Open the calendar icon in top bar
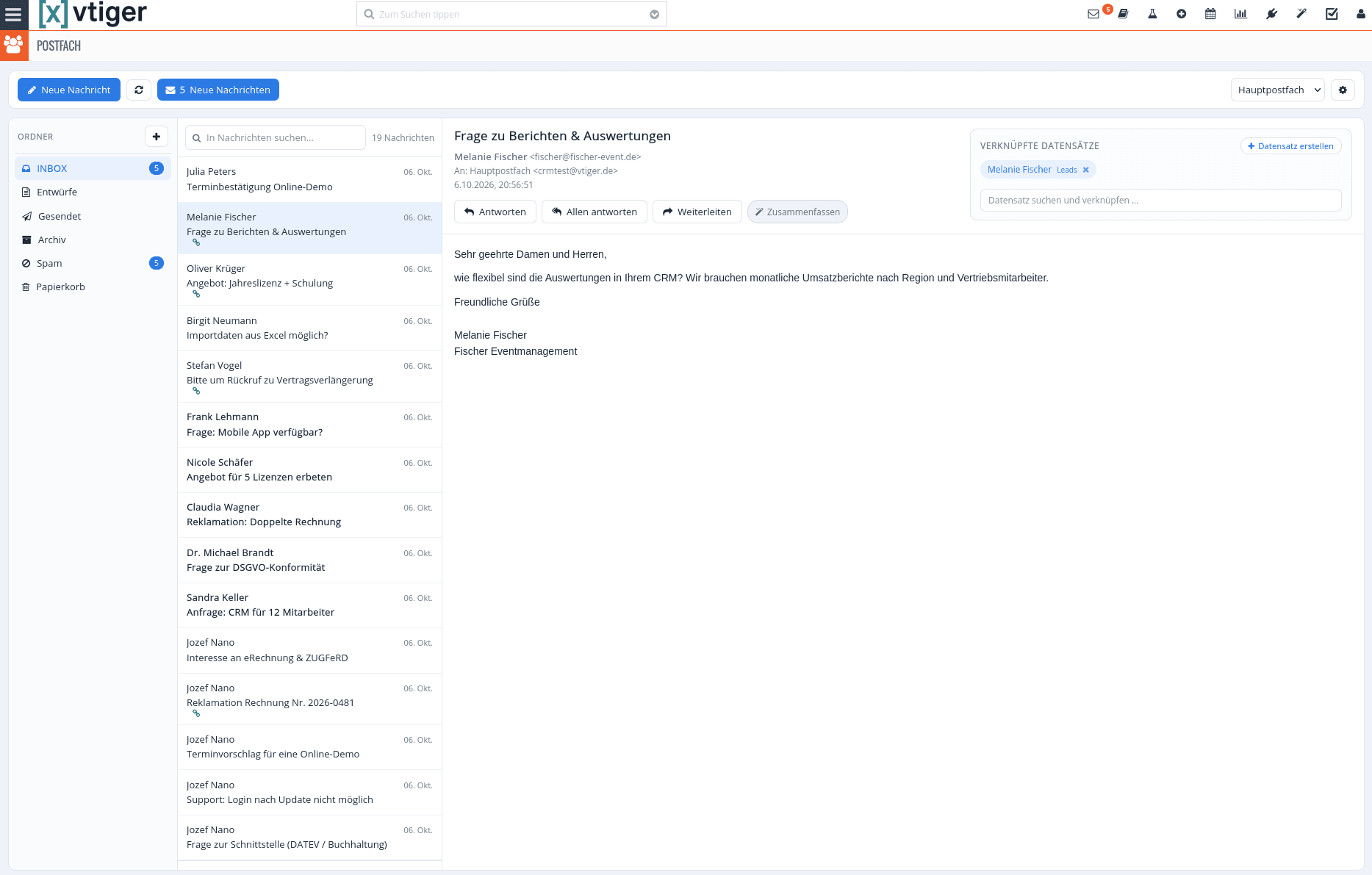Screen dimensions: 1372x875 (1210, 14)
